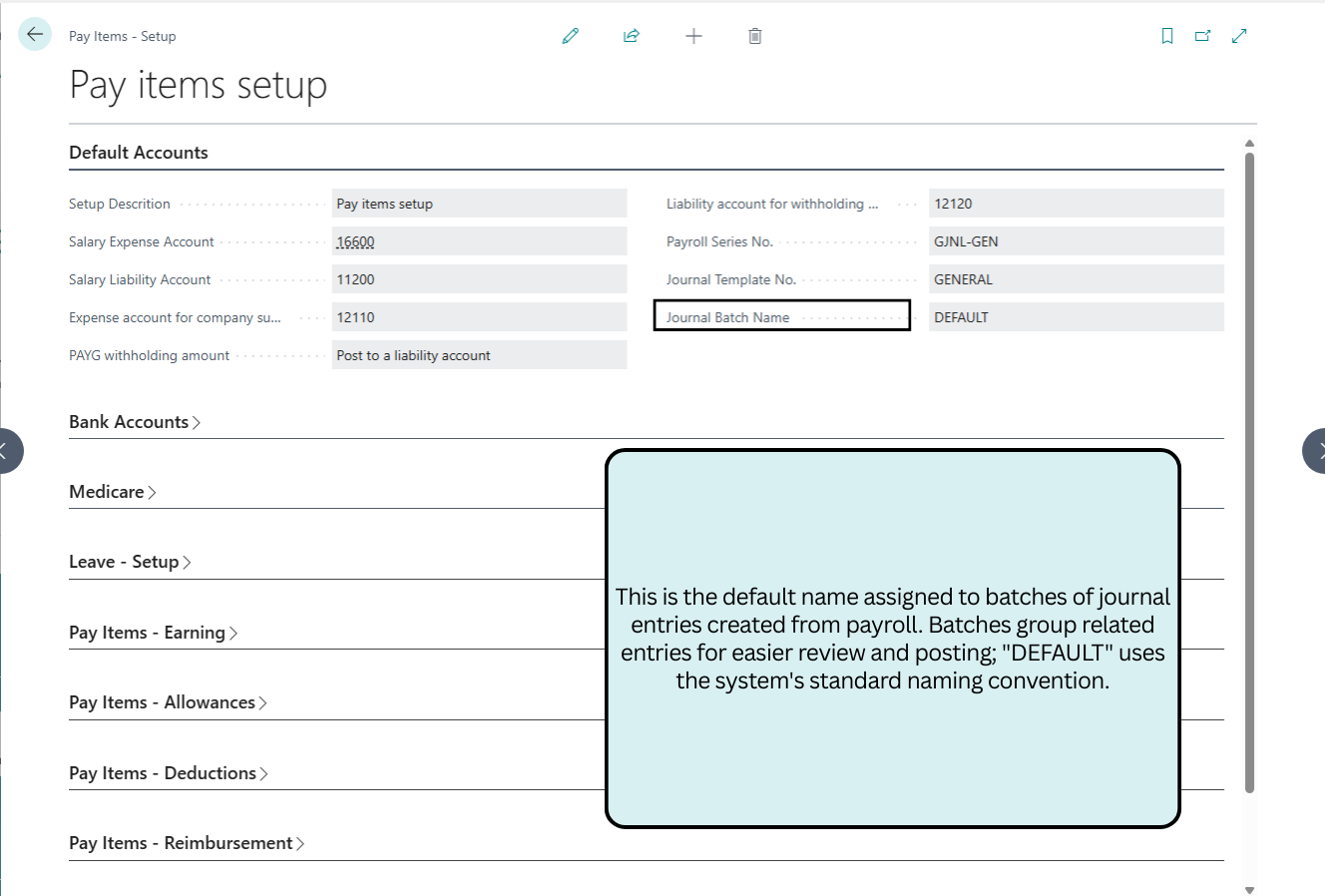Click the share icon in toolbar

(x=632, y=36)
